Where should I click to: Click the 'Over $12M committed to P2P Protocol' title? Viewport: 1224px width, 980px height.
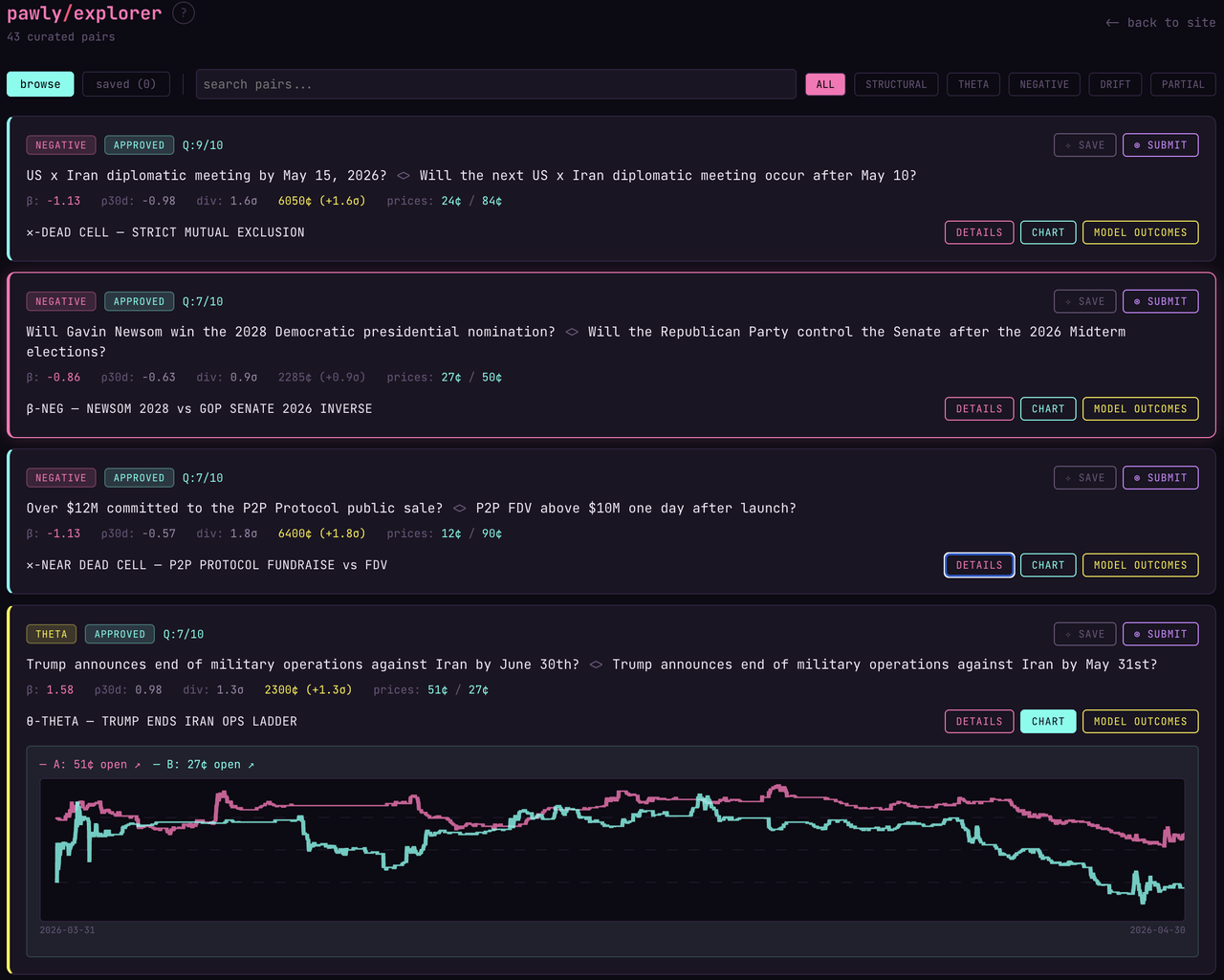pos(234,508)
